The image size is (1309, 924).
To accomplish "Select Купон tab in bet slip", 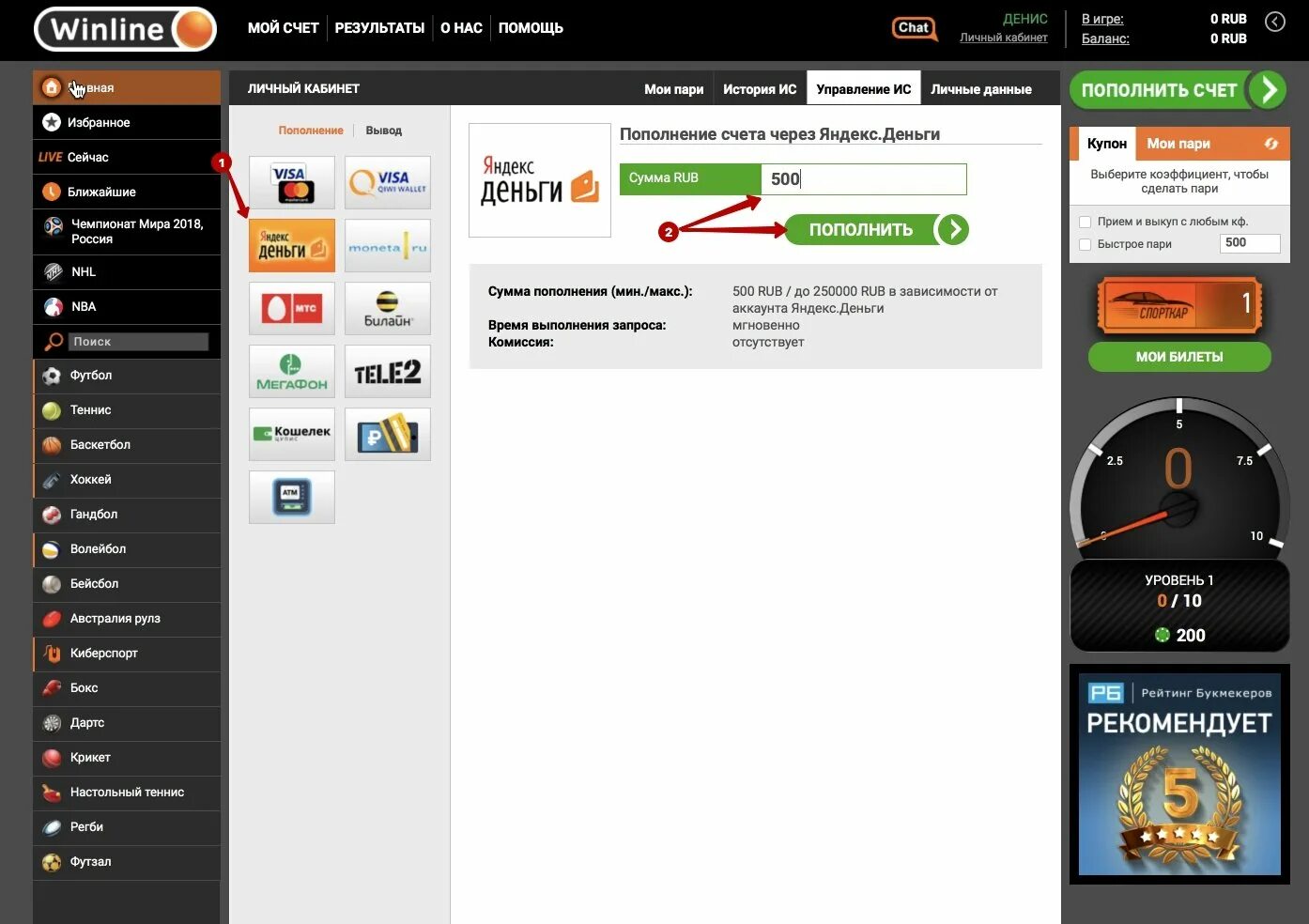I will point(1107,144).
